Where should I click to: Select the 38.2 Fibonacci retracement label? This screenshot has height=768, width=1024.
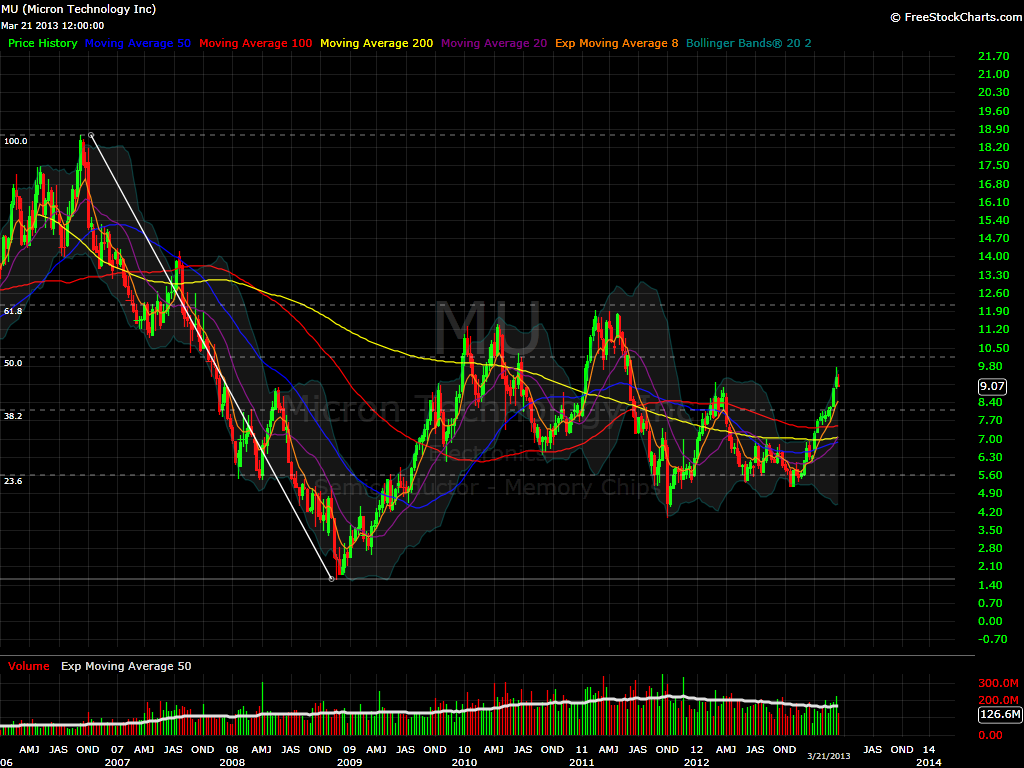click(13, 416)
